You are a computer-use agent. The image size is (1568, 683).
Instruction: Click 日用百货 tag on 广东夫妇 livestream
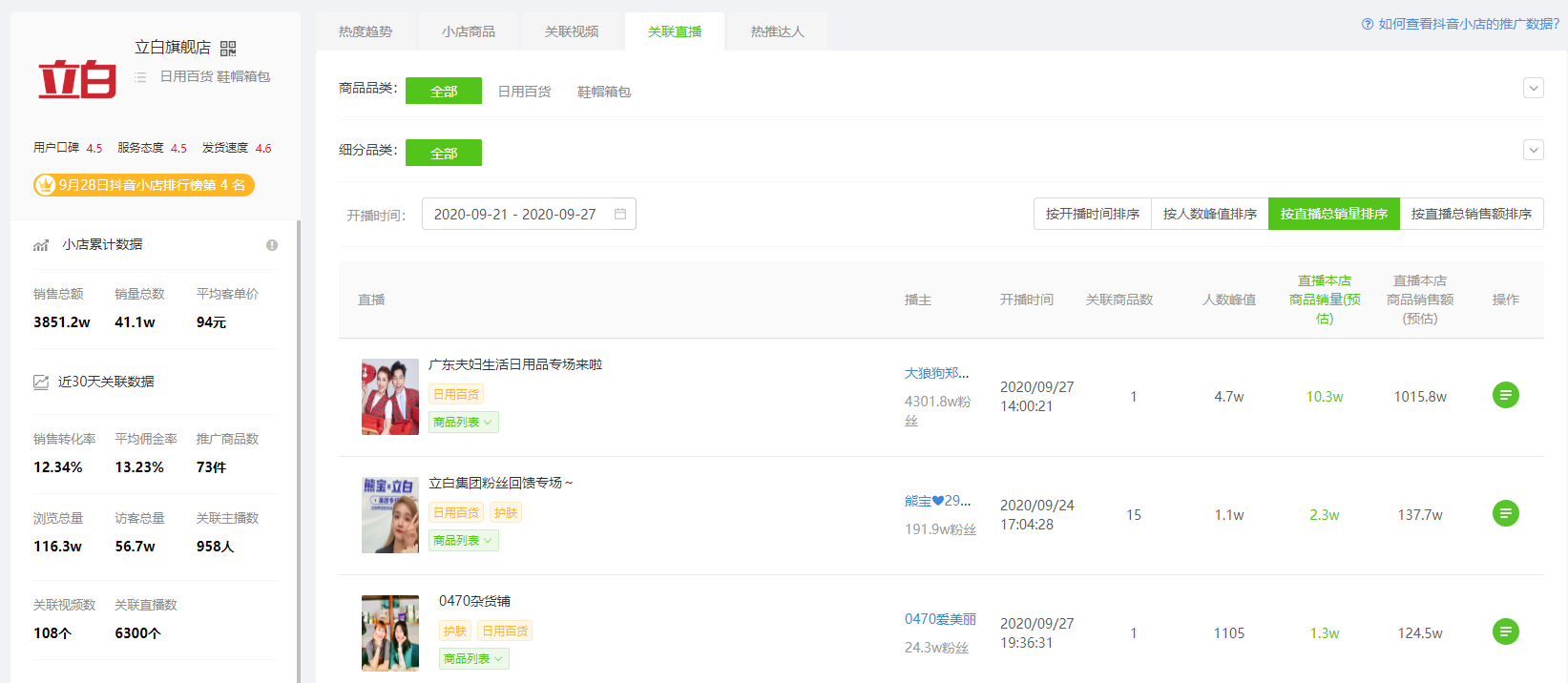[x=456, y=394]
